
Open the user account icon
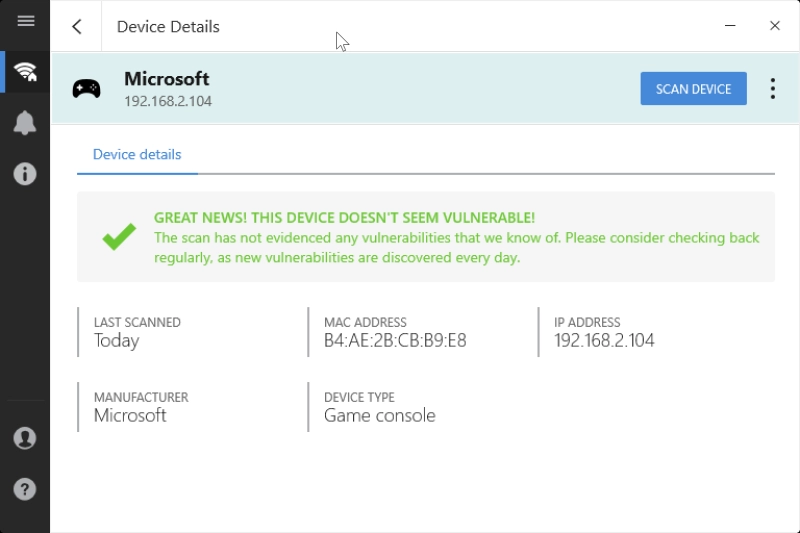click(25, 438)
